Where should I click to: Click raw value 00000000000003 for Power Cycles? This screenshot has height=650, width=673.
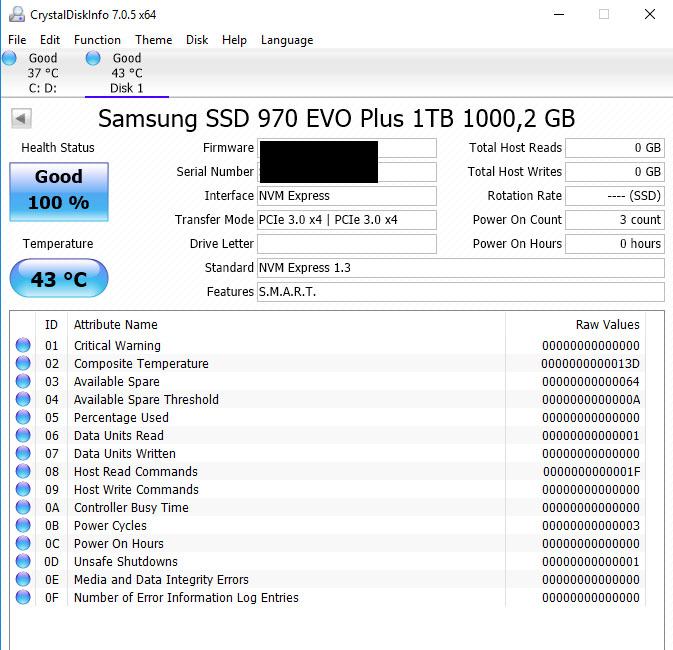coord(591,526)
